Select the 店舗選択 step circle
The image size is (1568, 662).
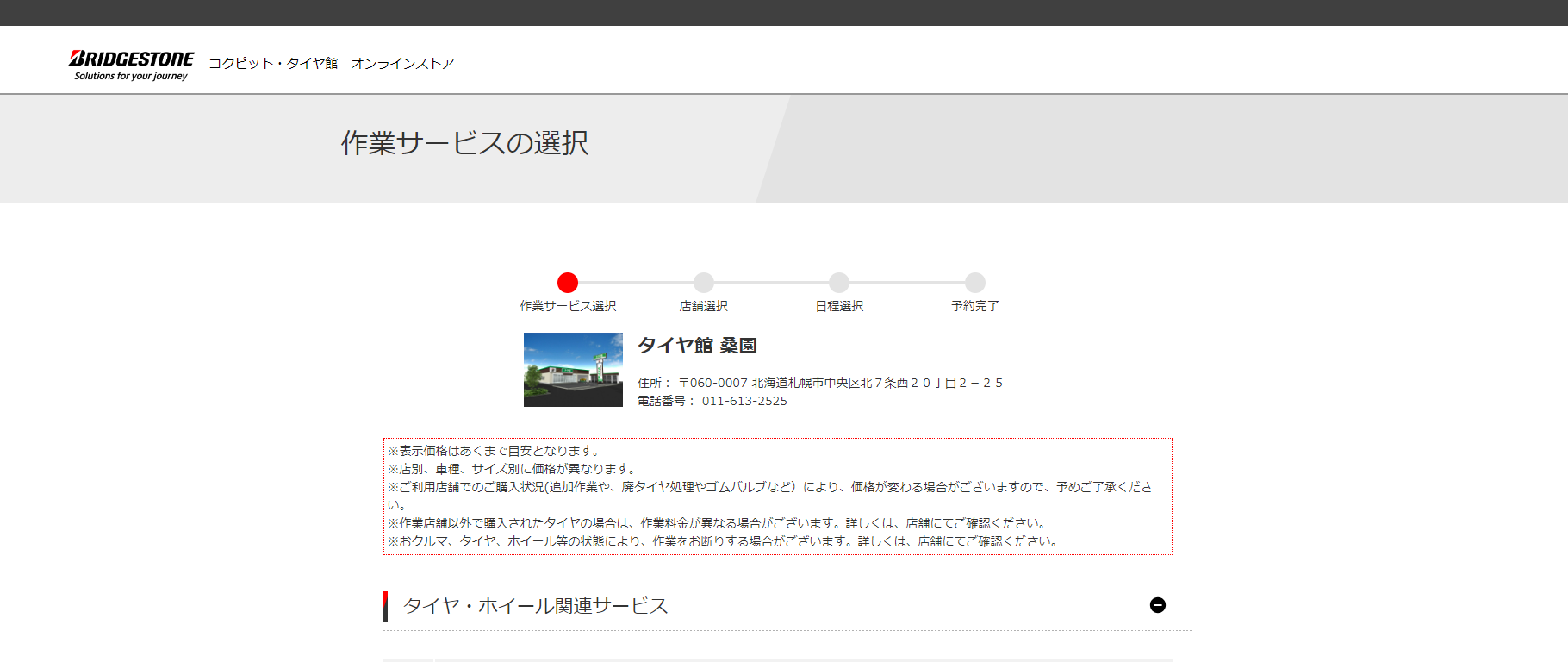[704, 283]
